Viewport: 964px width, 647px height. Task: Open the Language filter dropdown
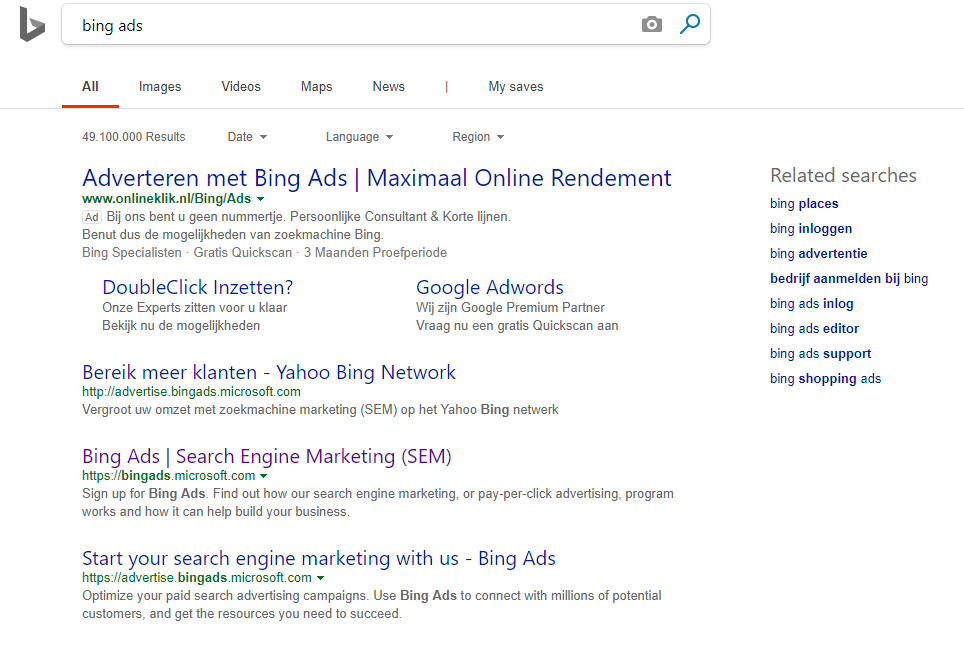[359, 137]
